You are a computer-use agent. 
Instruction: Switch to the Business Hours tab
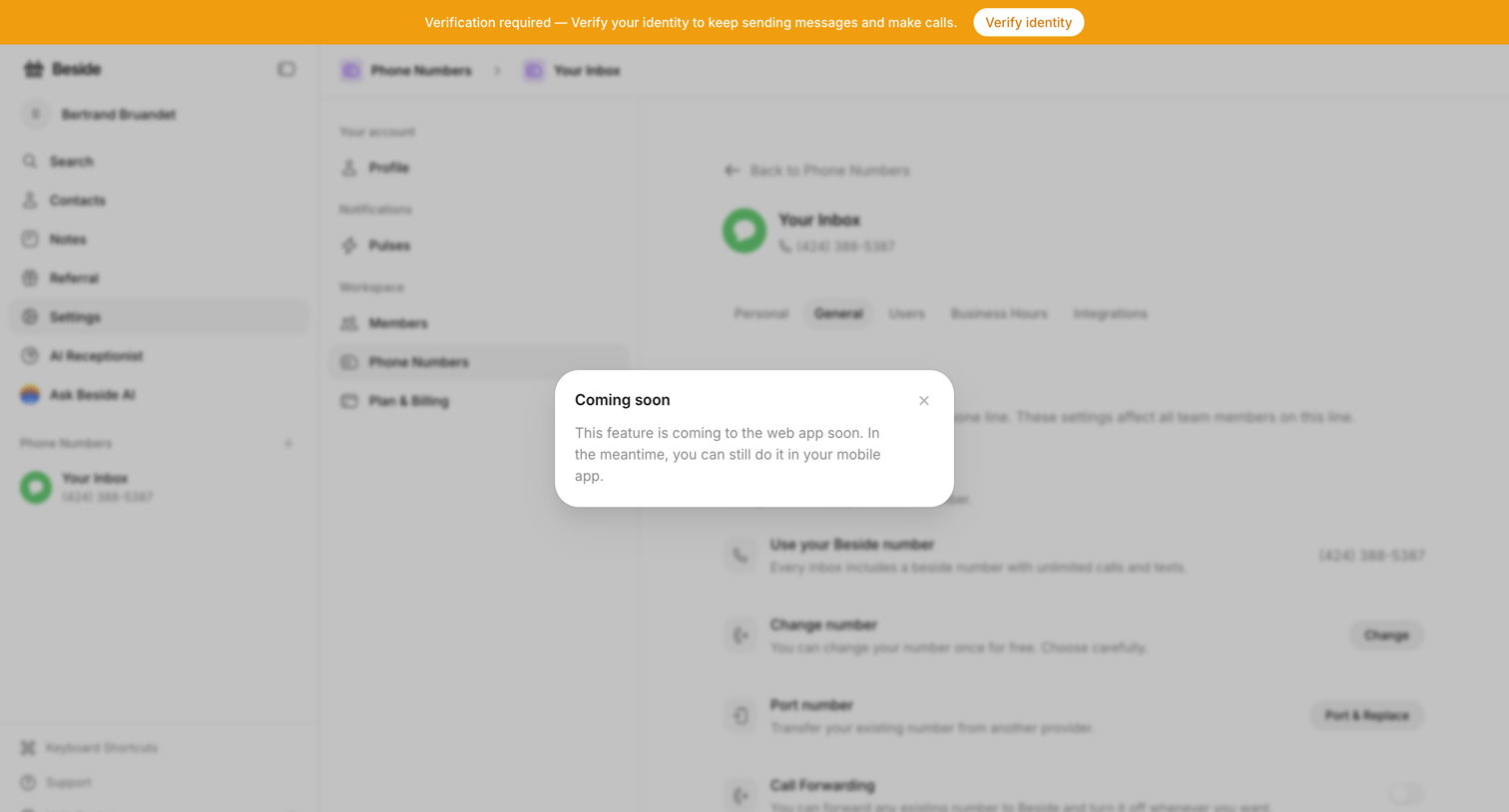click(999, 313)
